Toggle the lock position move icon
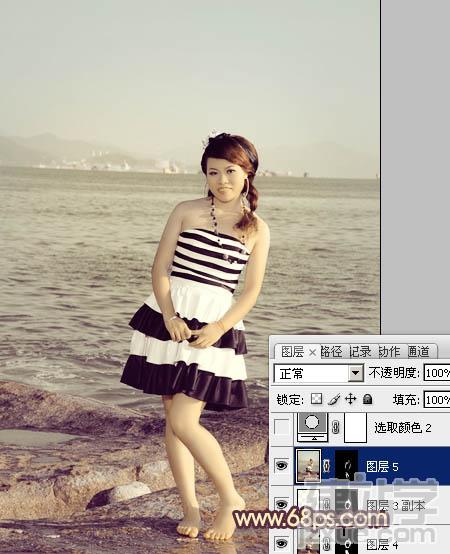This screenshot has width=450, height=554. pyautogui.click(x=350, y=399)
